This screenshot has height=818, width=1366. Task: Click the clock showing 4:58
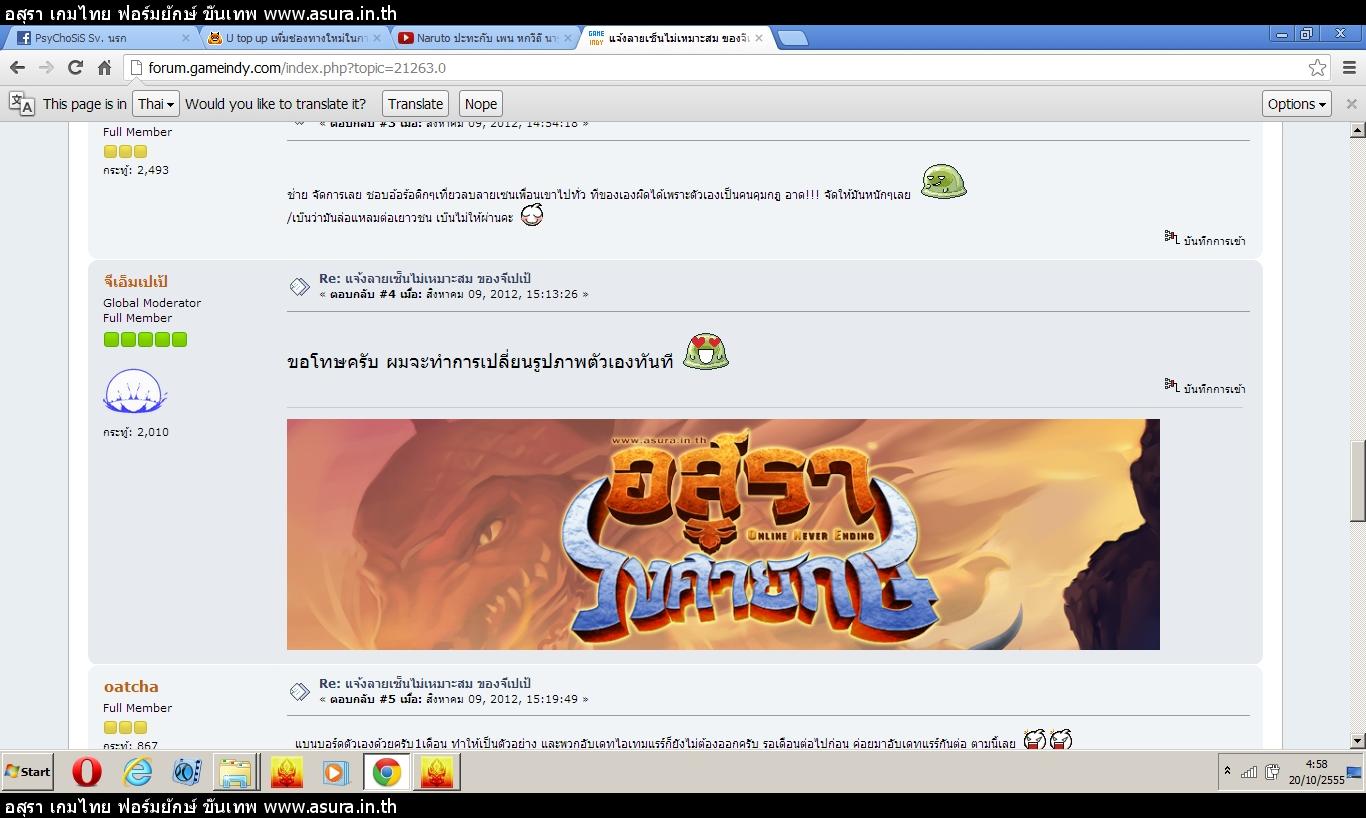tap(1317, 764)
